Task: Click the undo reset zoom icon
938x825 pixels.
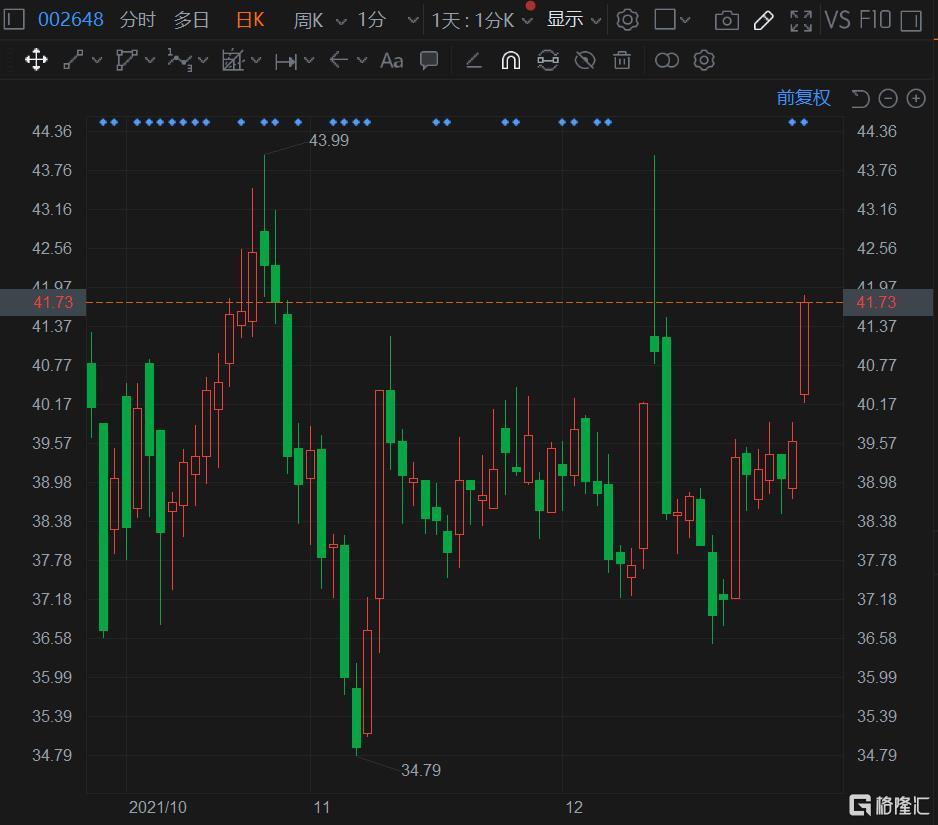Action: point(860,98)
